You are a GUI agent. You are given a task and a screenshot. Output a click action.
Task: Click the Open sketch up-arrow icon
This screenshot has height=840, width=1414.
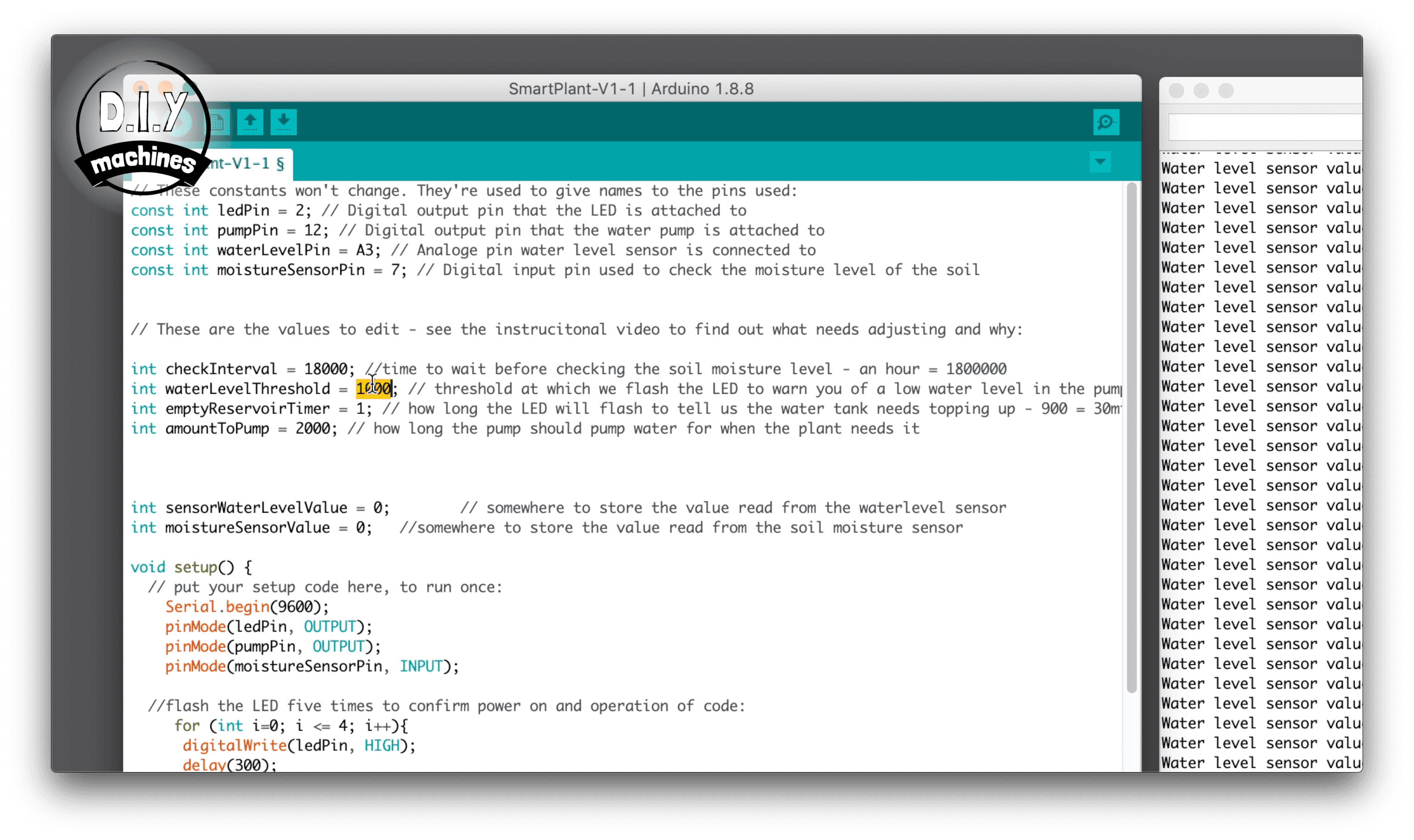point(250,122)
